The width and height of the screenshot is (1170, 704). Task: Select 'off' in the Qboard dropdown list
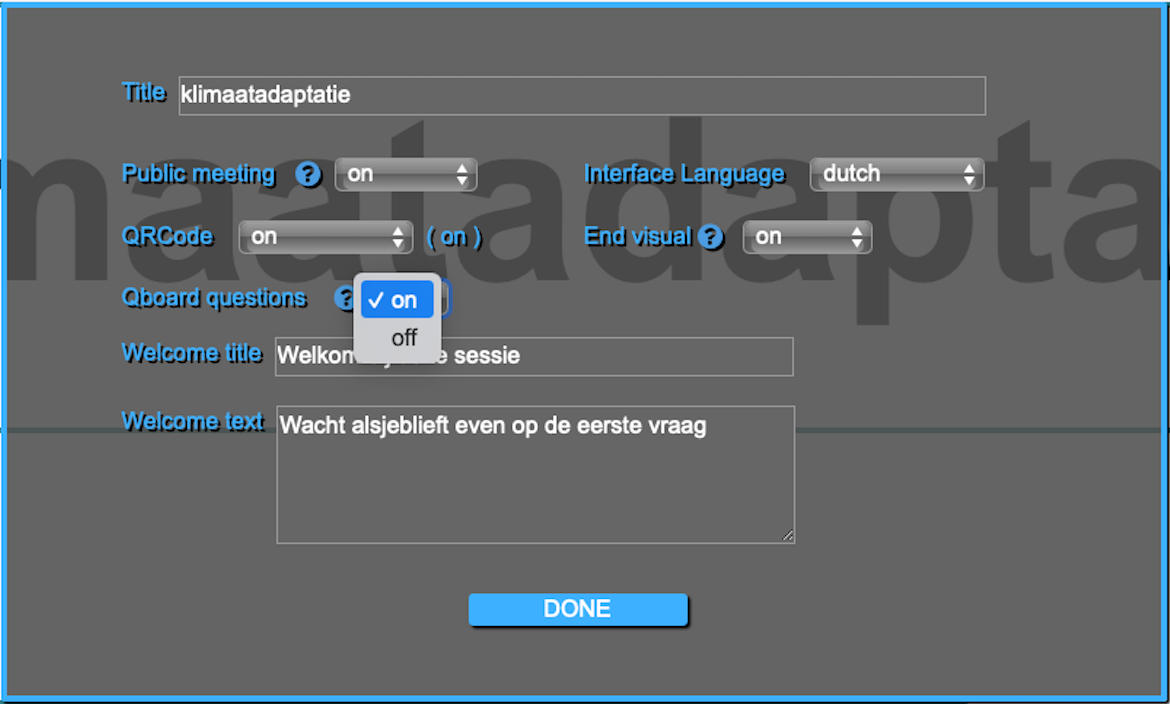[x=403, y=338]
